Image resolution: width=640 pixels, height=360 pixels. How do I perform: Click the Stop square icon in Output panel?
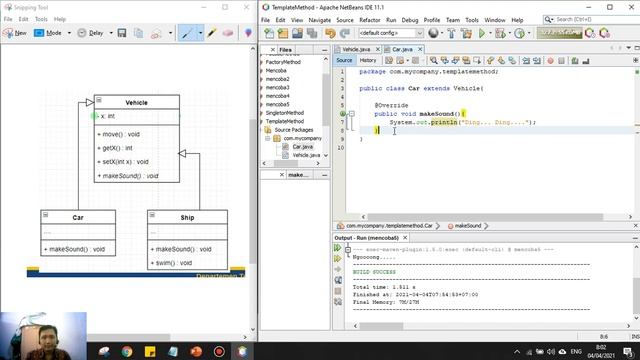pyautogui.click(x=338, y=291)
